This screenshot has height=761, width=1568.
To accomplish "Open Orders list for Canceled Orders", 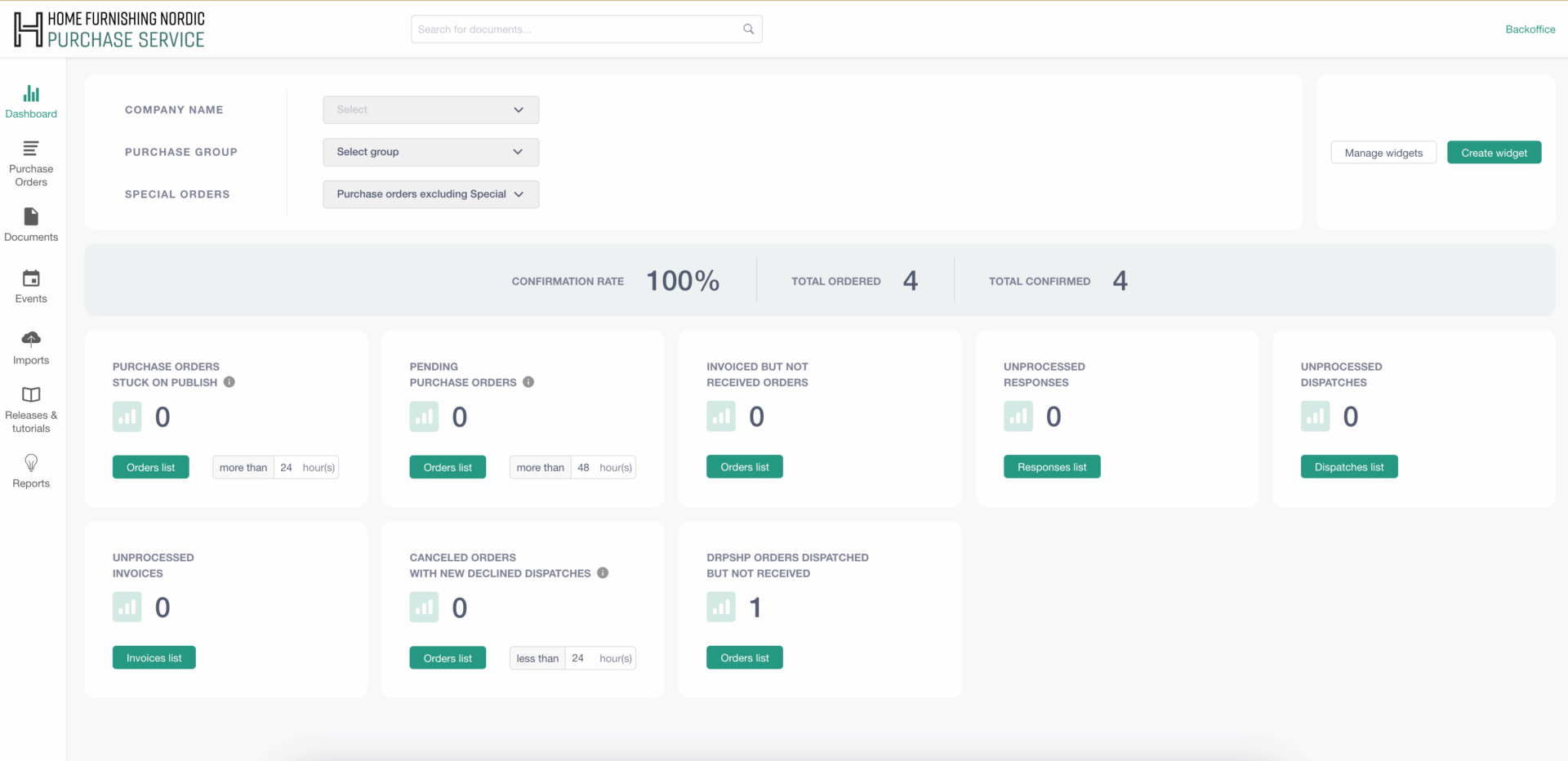I will [x=448, y=658].
